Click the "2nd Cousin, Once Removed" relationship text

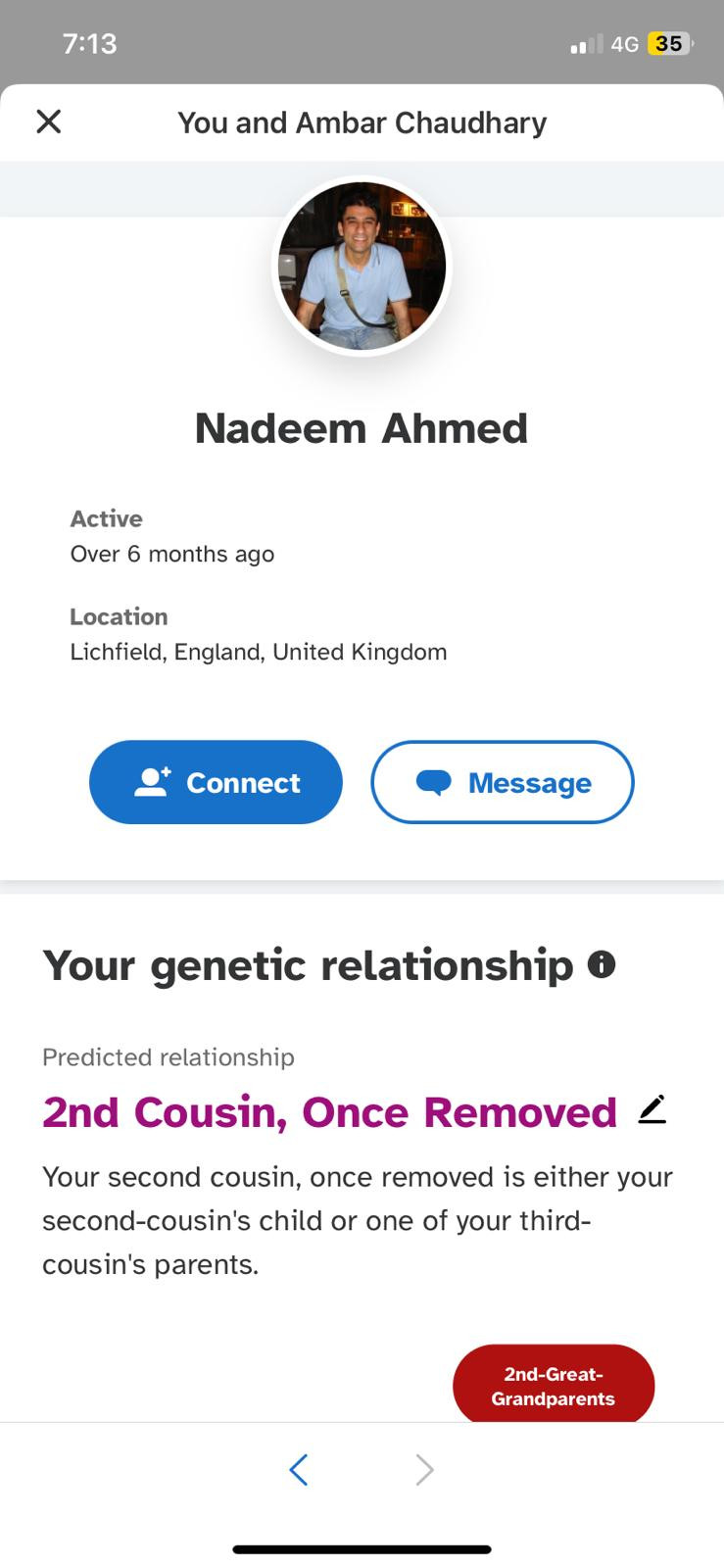[329, 1112]
